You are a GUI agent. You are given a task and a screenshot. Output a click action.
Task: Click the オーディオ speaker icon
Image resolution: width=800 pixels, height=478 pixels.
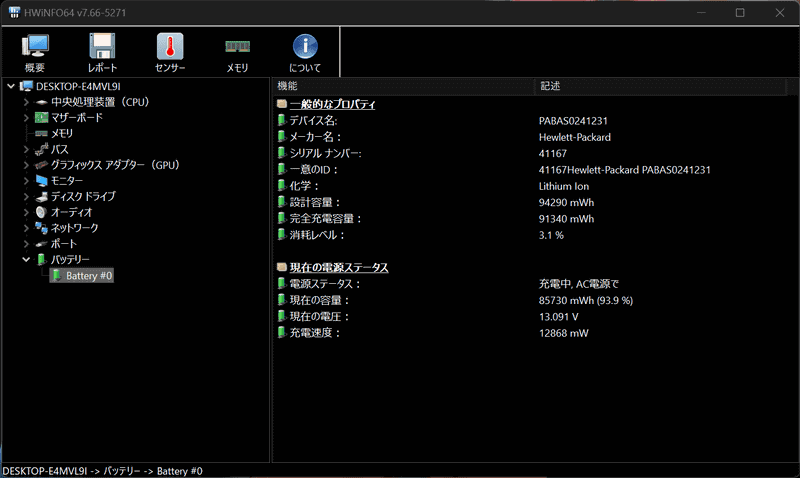41,212
